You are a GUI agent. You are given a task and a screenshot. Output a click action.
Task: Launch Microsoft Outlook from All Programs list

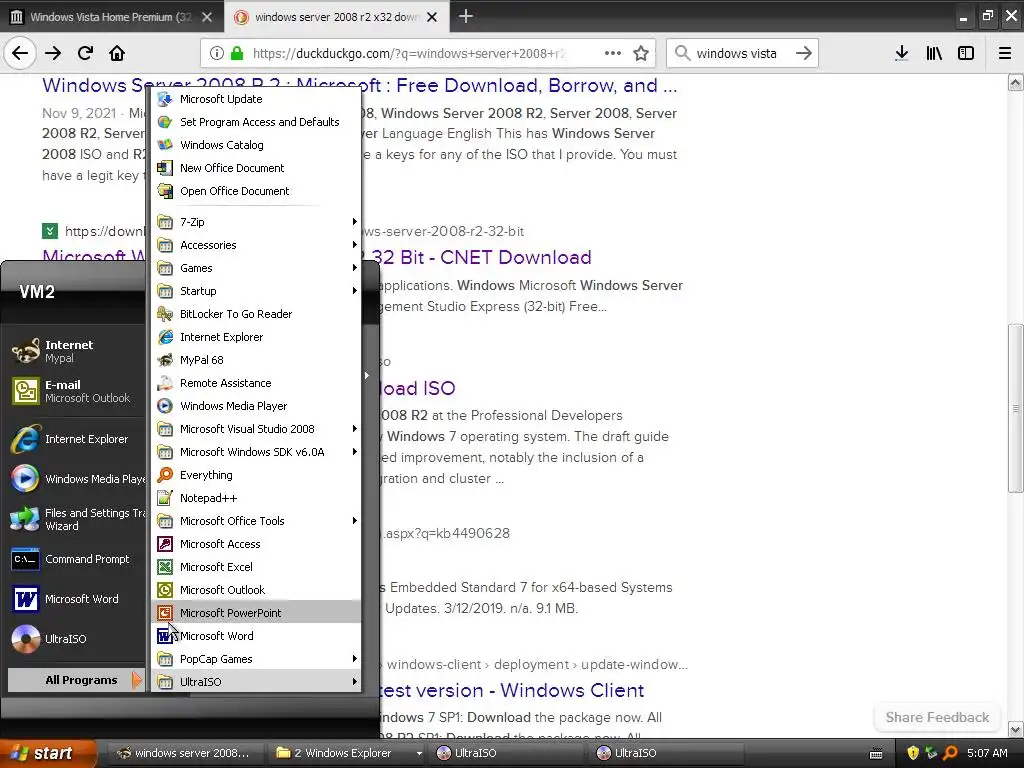point(256,590)
